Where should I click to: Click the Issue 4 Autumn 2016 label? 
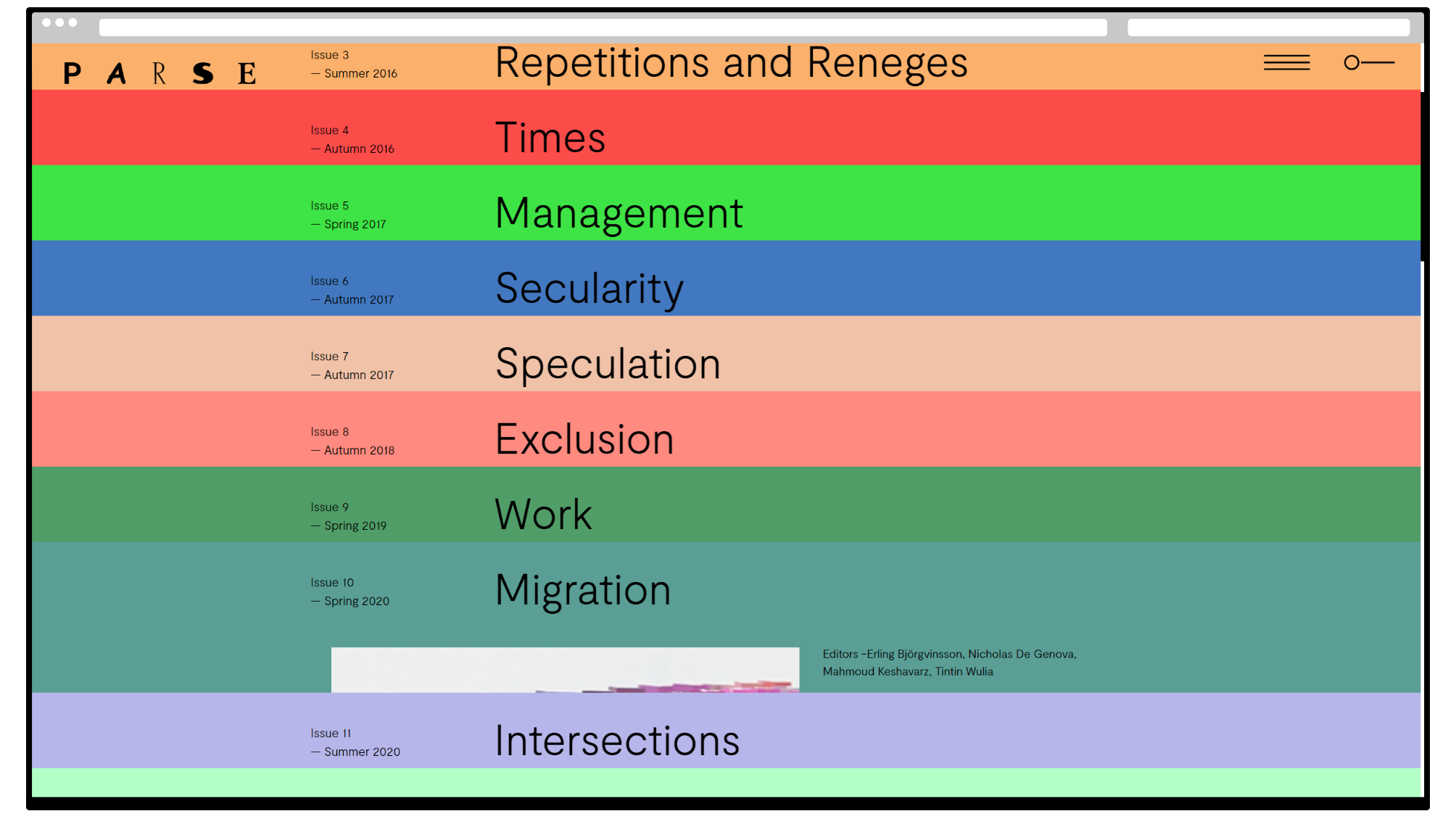(352, 140)
